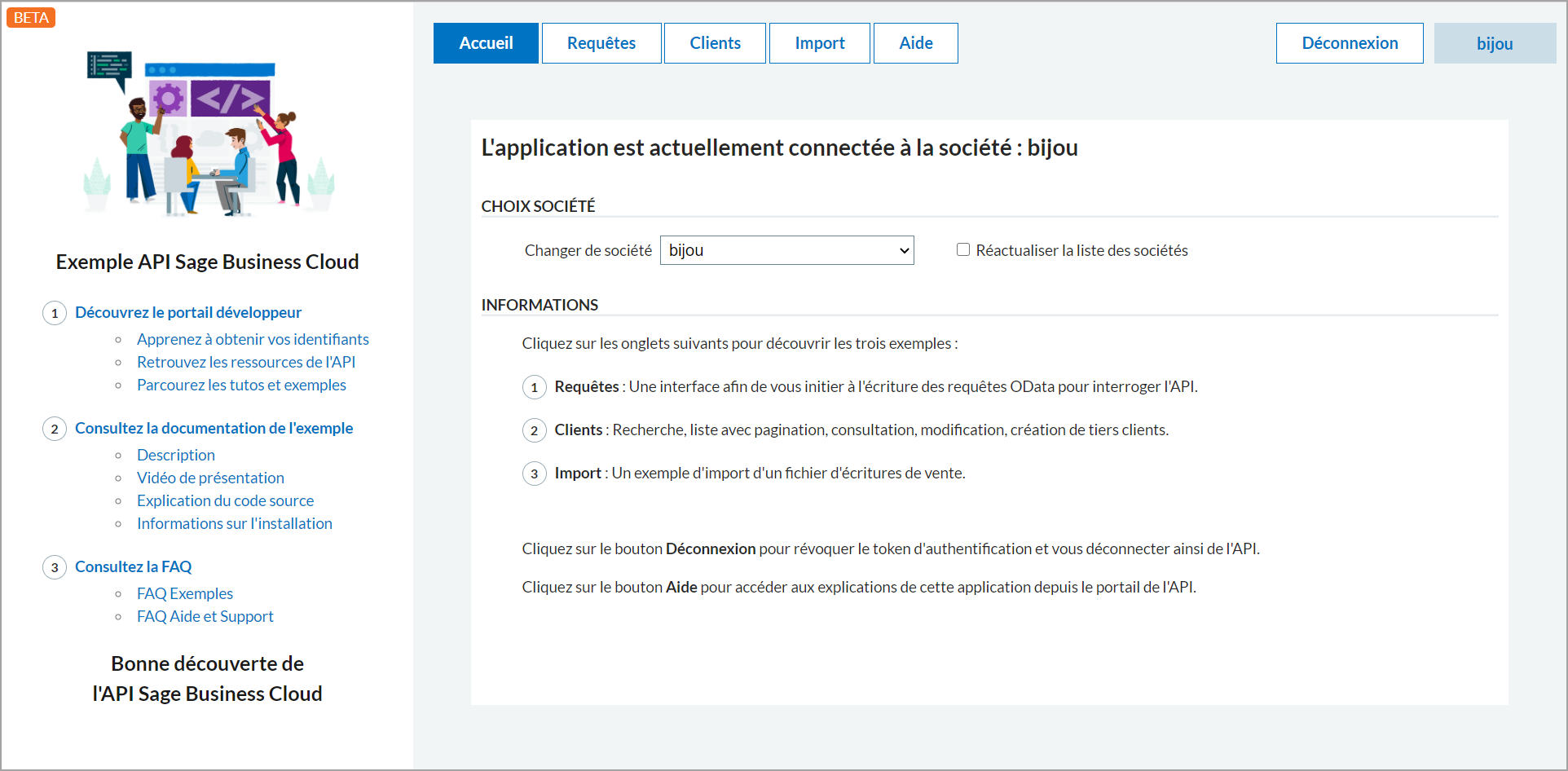Click numbered circle 3 next to Import description
This screenshot has width=1568, height=771.
pos(535,474)
